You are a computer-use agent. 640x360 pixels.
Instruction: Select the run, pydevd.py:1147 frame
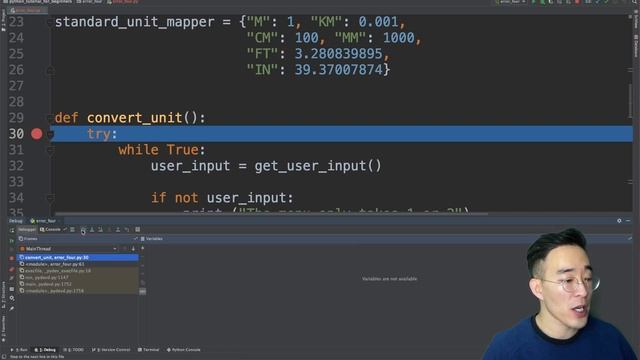[78, 277]
